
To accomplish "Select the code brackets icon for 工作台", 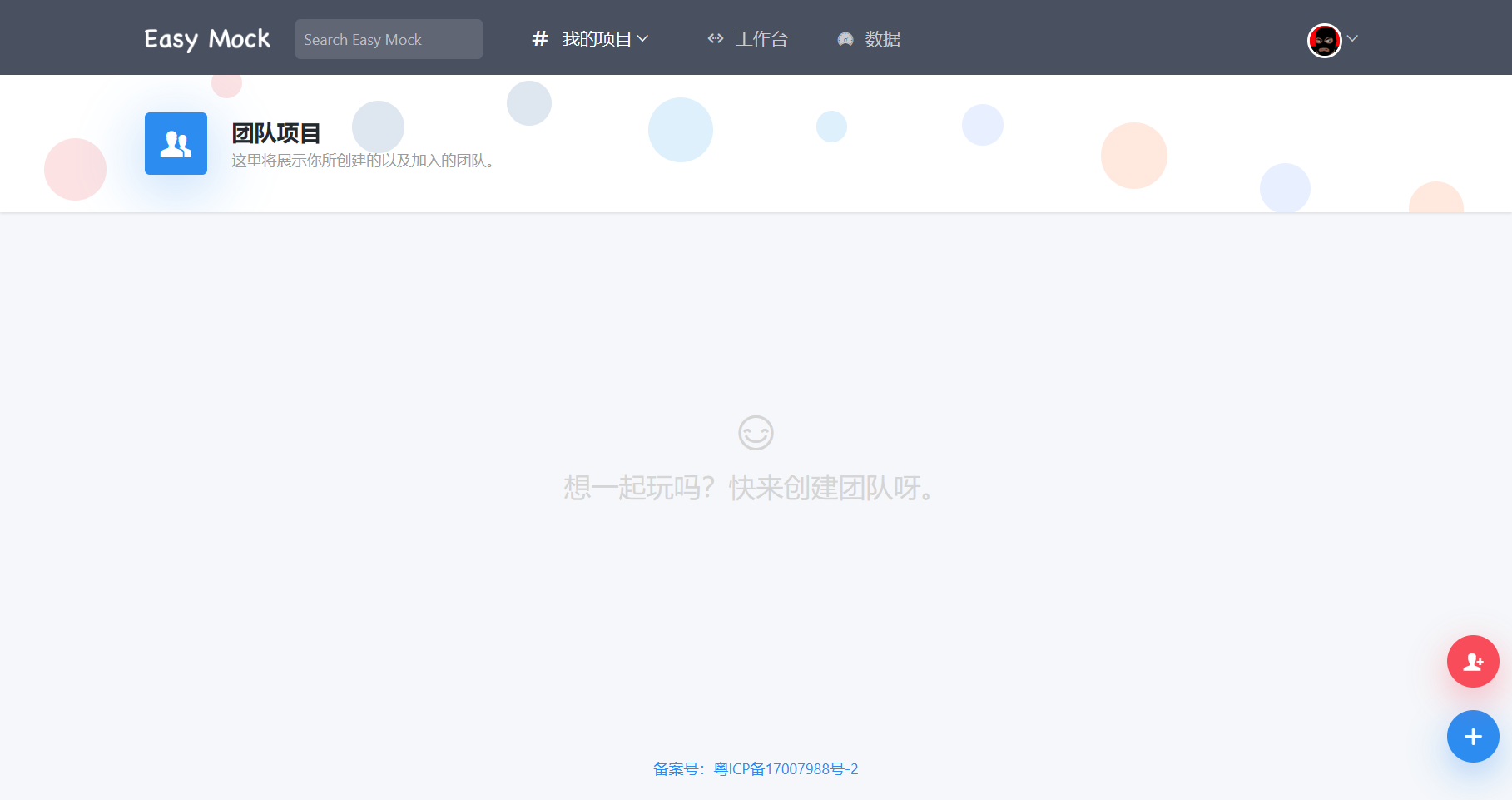I will [x=715, y=38].
